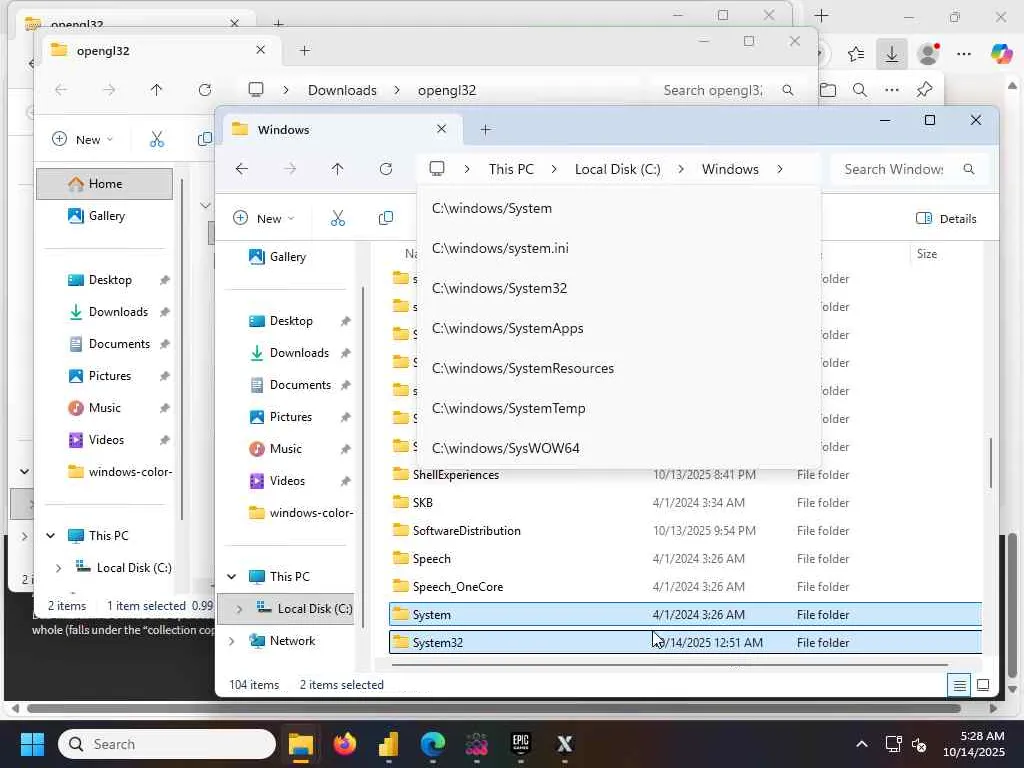
Task: Click search magnifier in Search Windows box
Action: [x=969, y=169]
